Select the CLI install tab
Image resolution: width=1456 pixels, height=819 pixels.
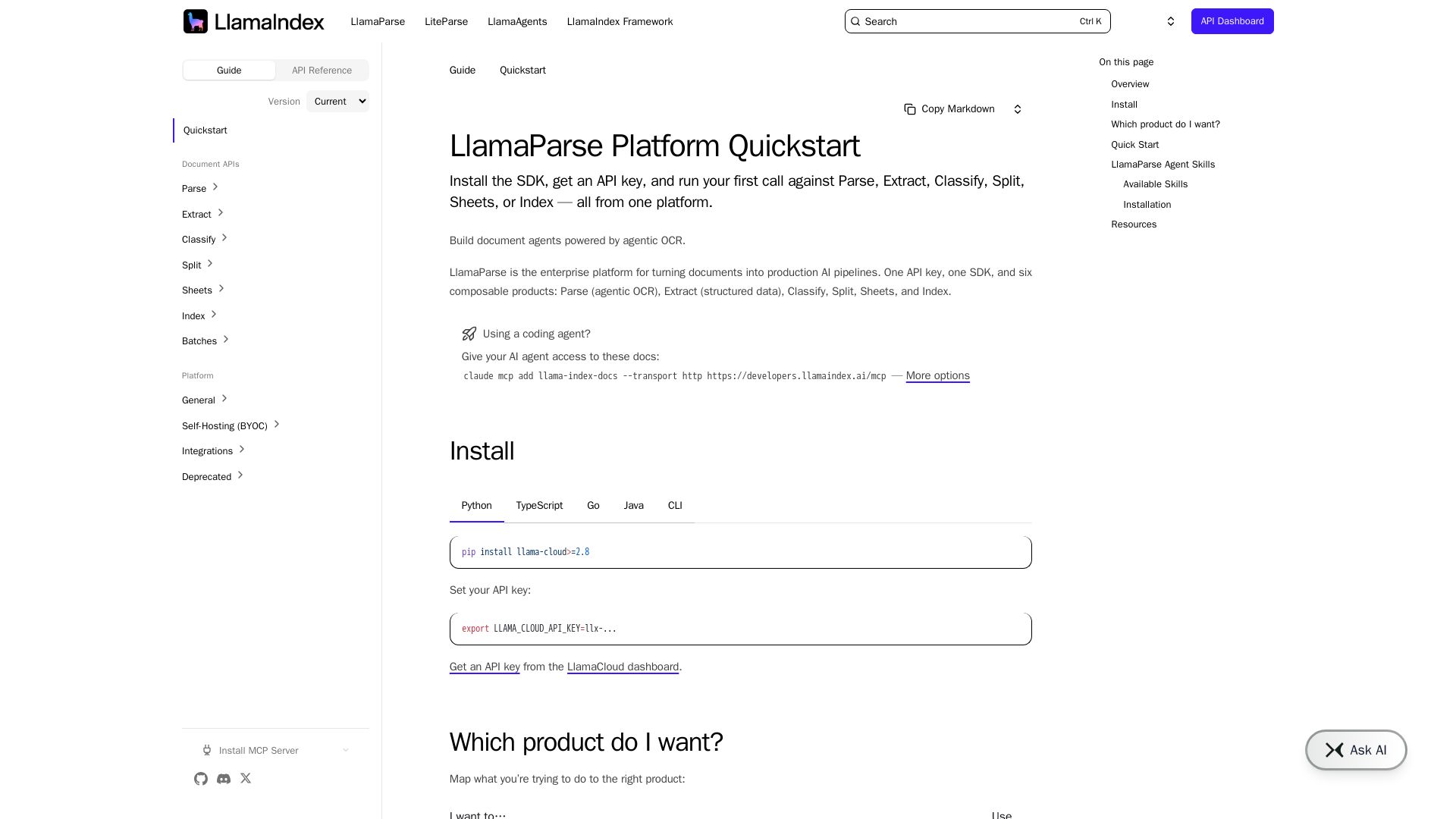(675, 506)
